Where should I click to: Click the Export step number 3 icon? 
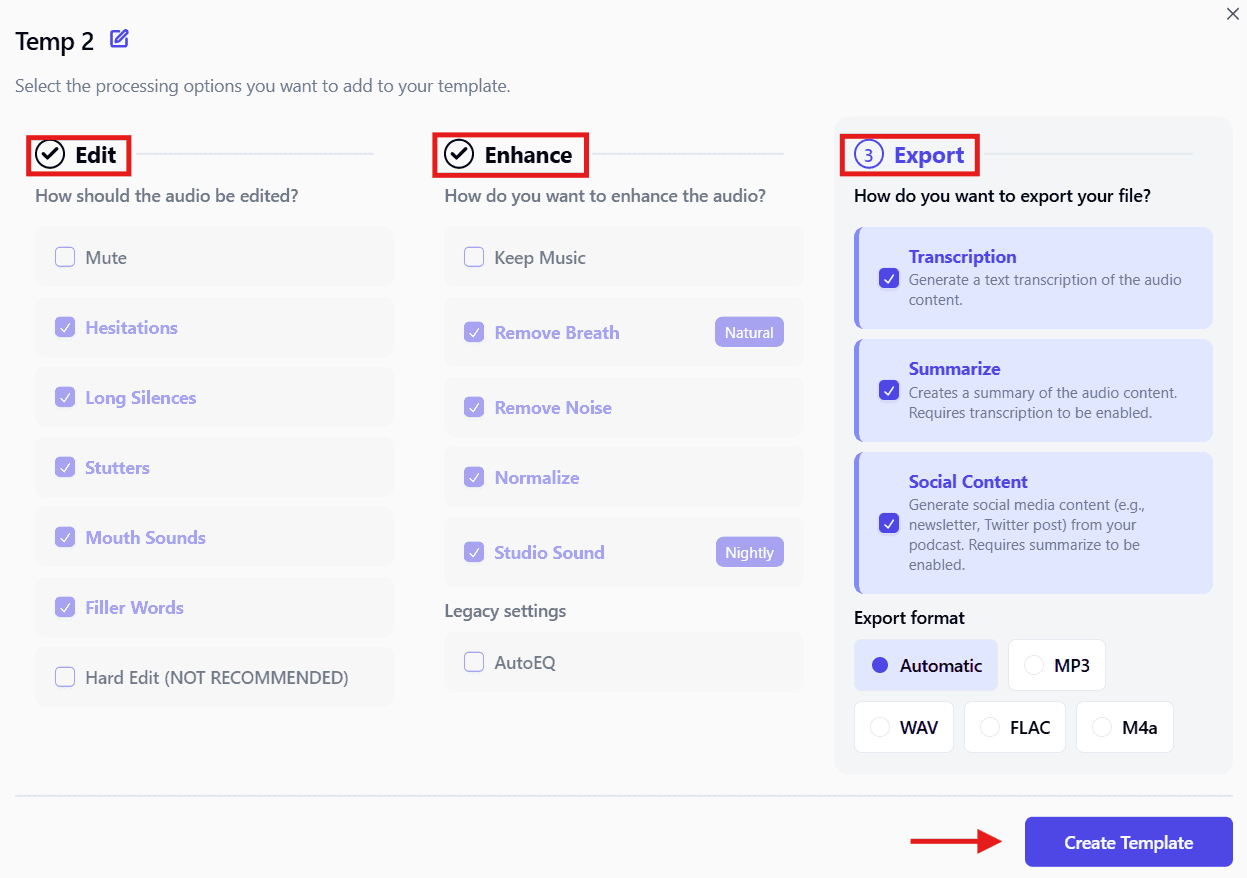869,155
